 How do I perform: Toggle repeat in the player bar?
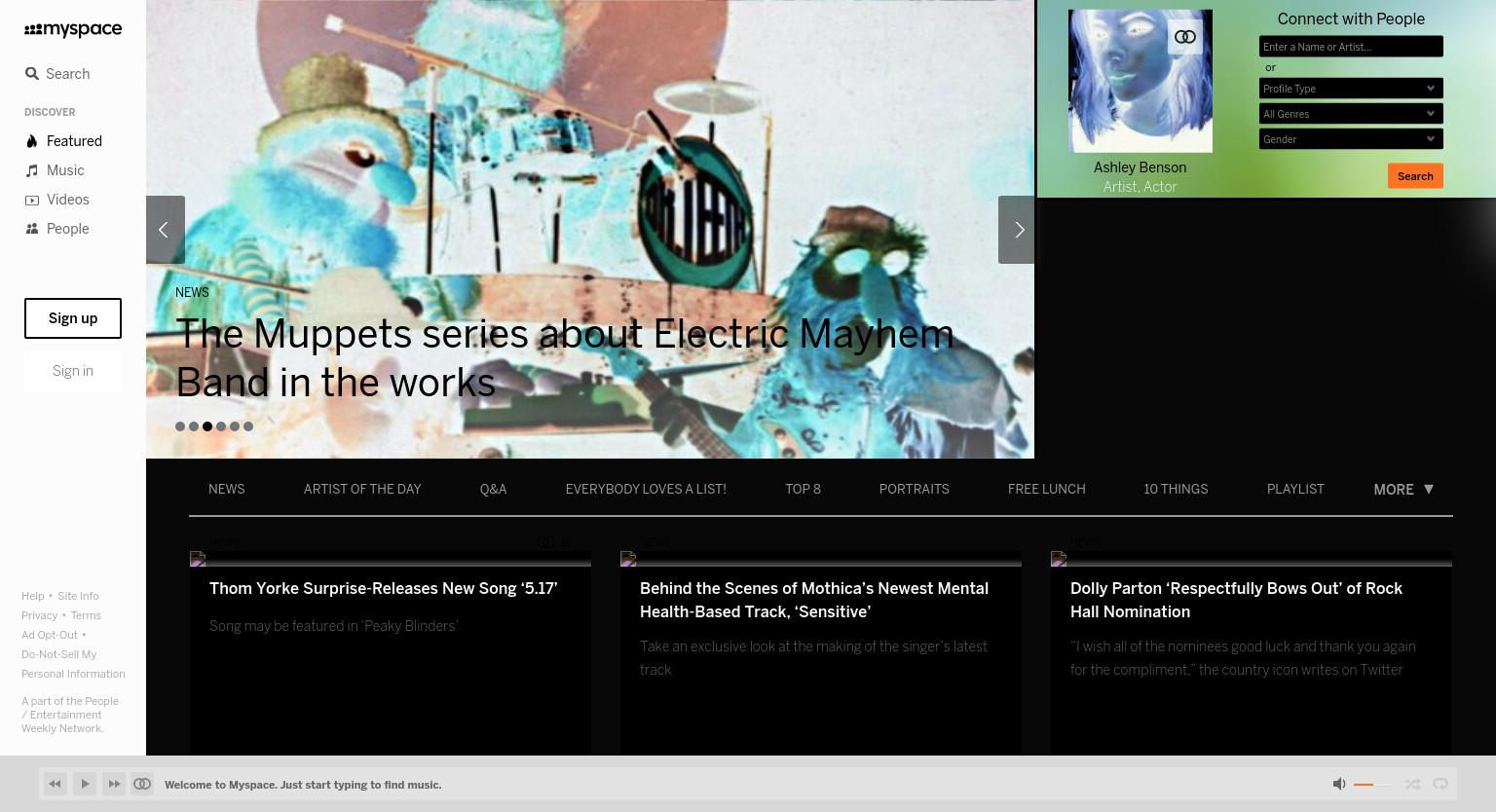pyautogui.click(x=1440, y=784)
